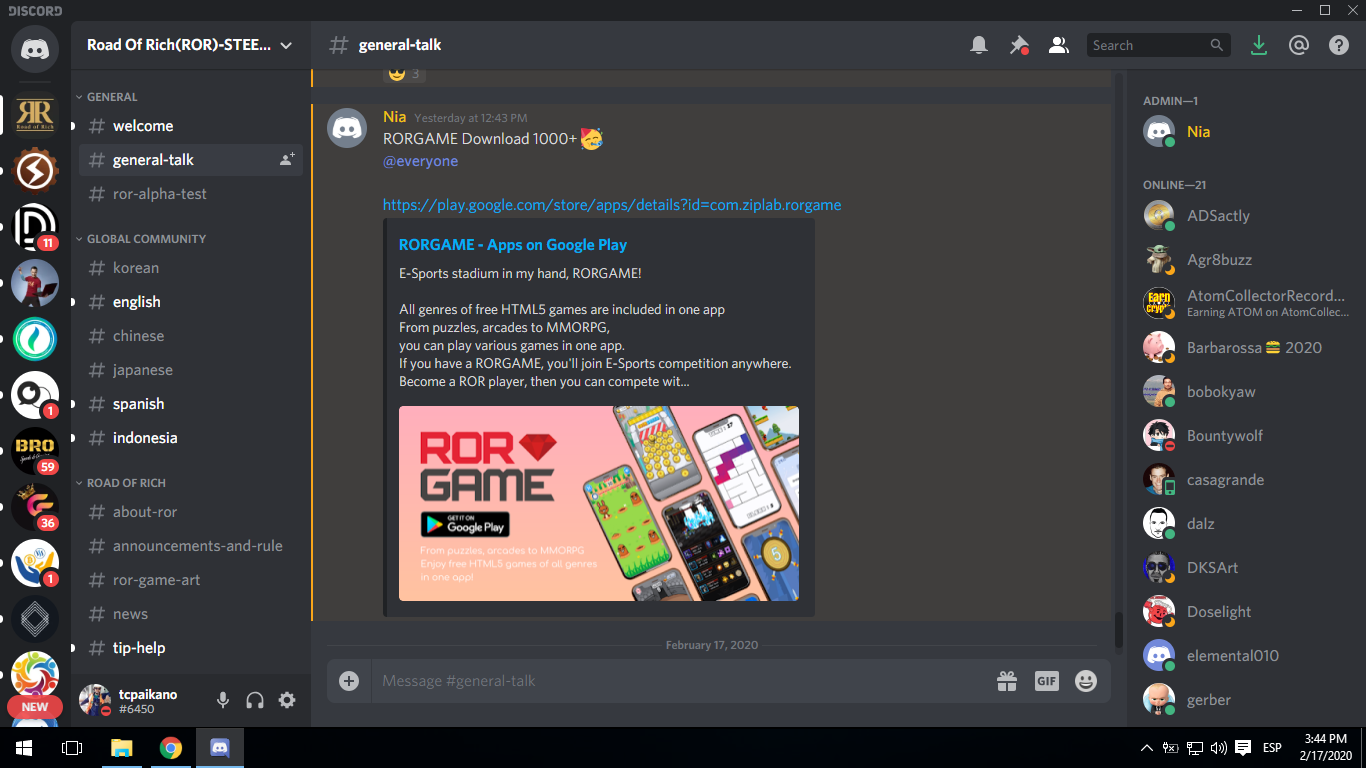Image resolution: width=1366 pixels, height=768 pixels.
Task: Open ror-game-art channel
Action: coord(191,580)
